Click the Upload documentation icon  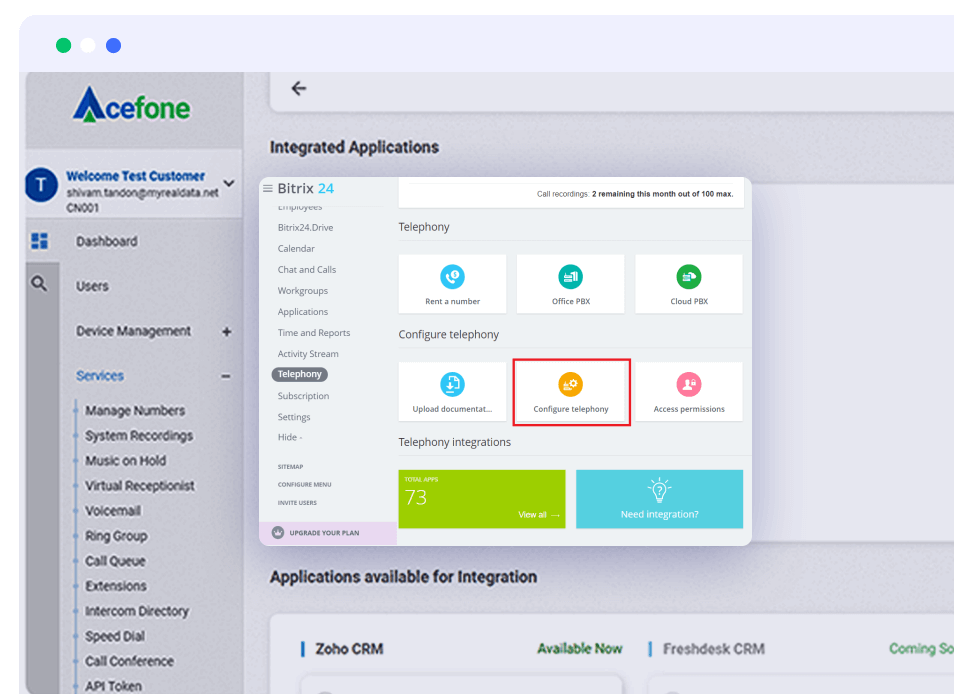452,384
